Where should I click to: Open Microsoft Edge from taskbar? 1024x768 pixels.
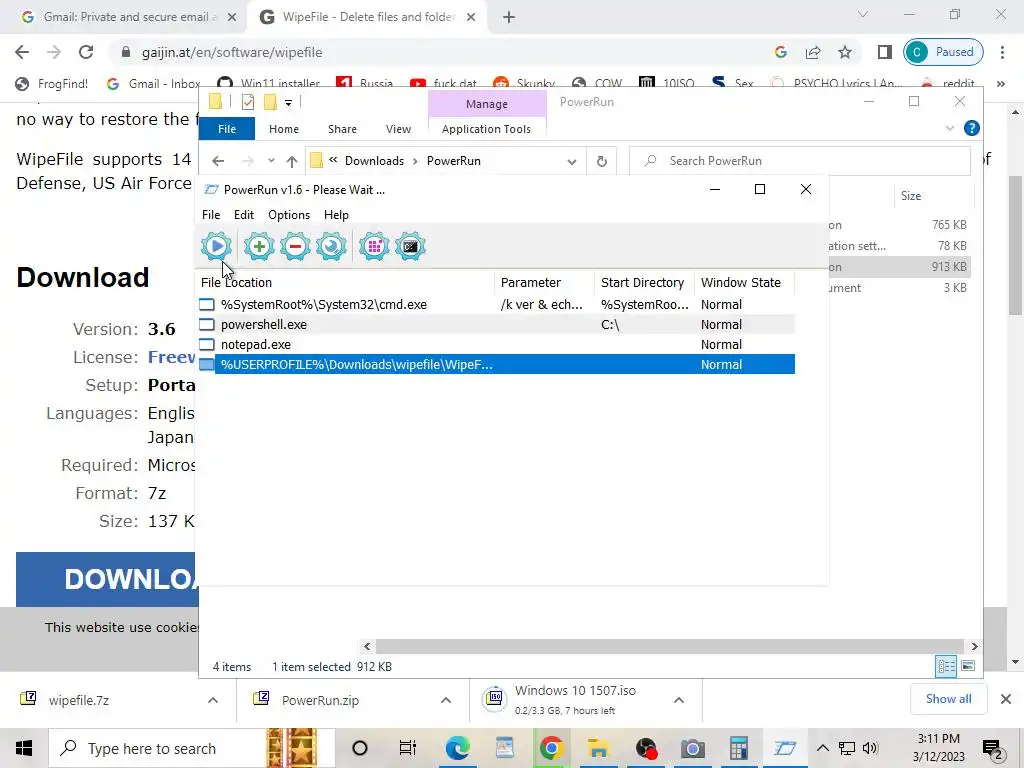(x=457, y=748)
